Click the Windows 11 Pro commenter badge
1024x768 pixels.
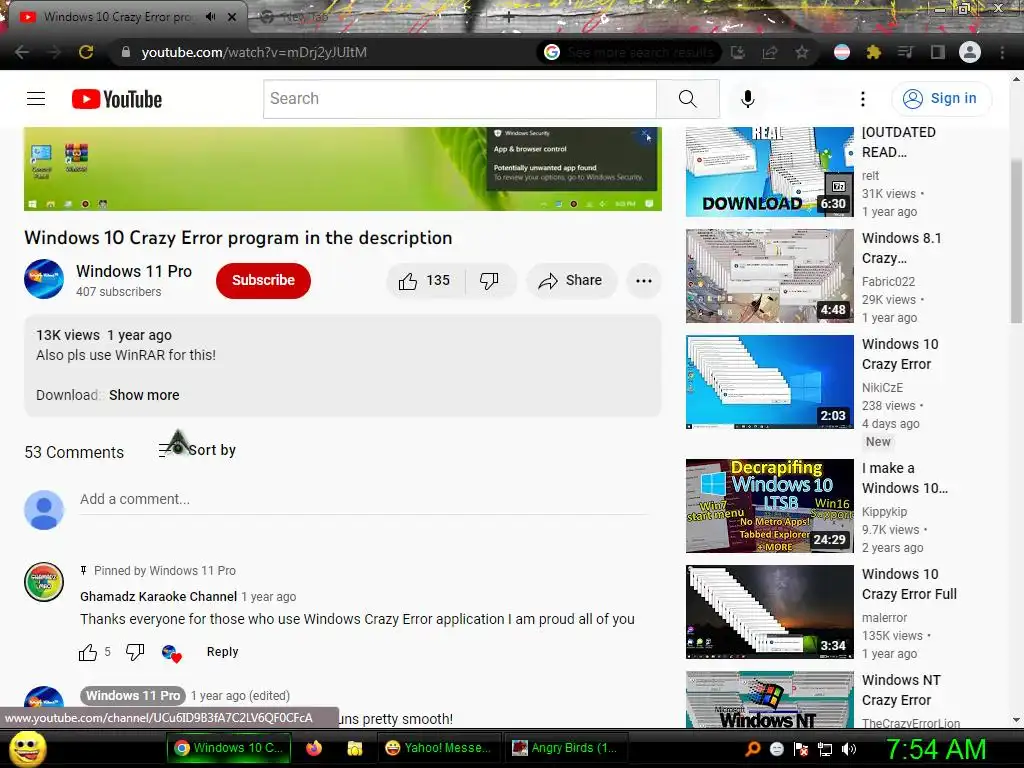pyautogui.click(x=133, y=696)
